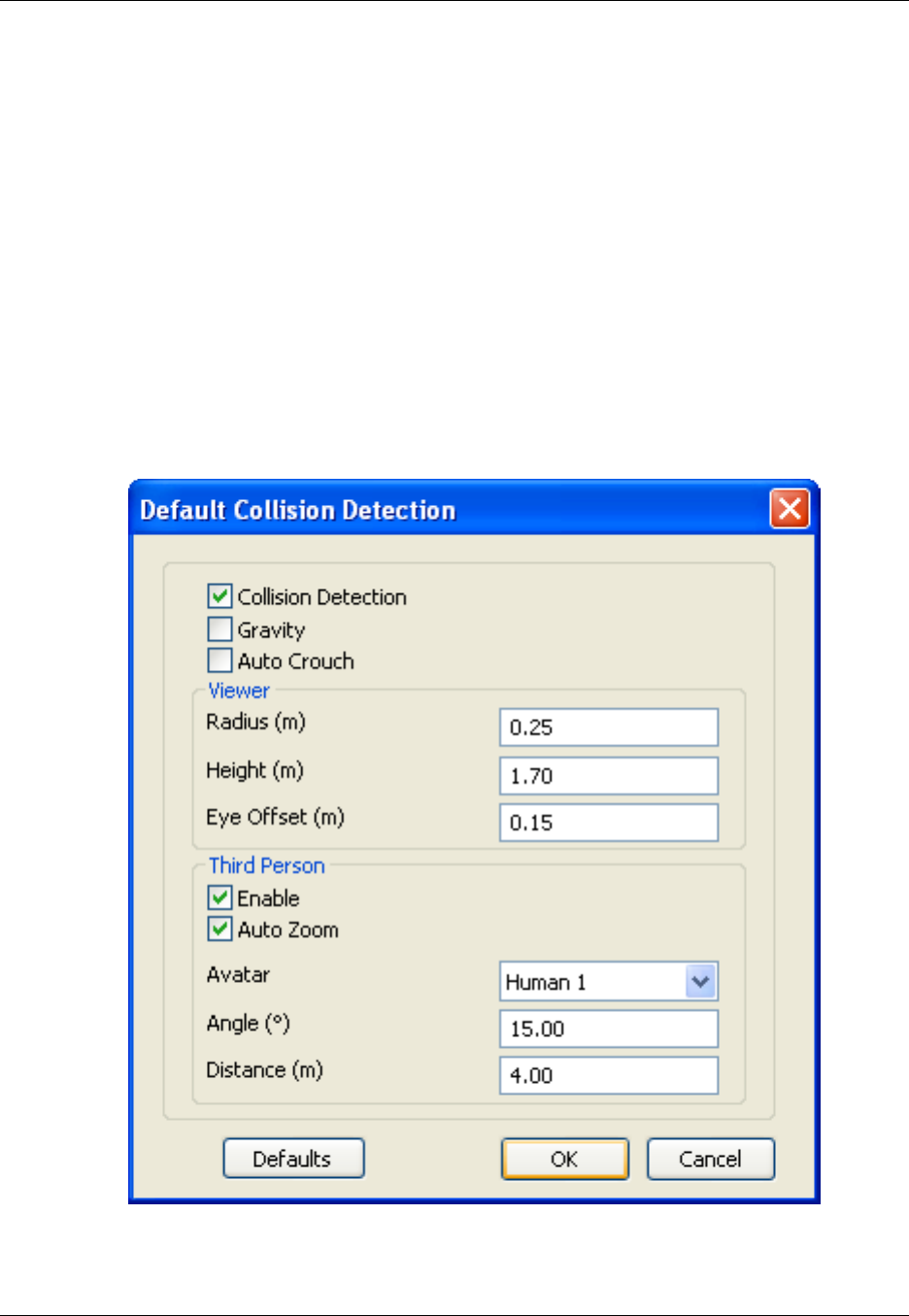Confirm with the OK button
909x1316 pixels.
pos(565,1159)
